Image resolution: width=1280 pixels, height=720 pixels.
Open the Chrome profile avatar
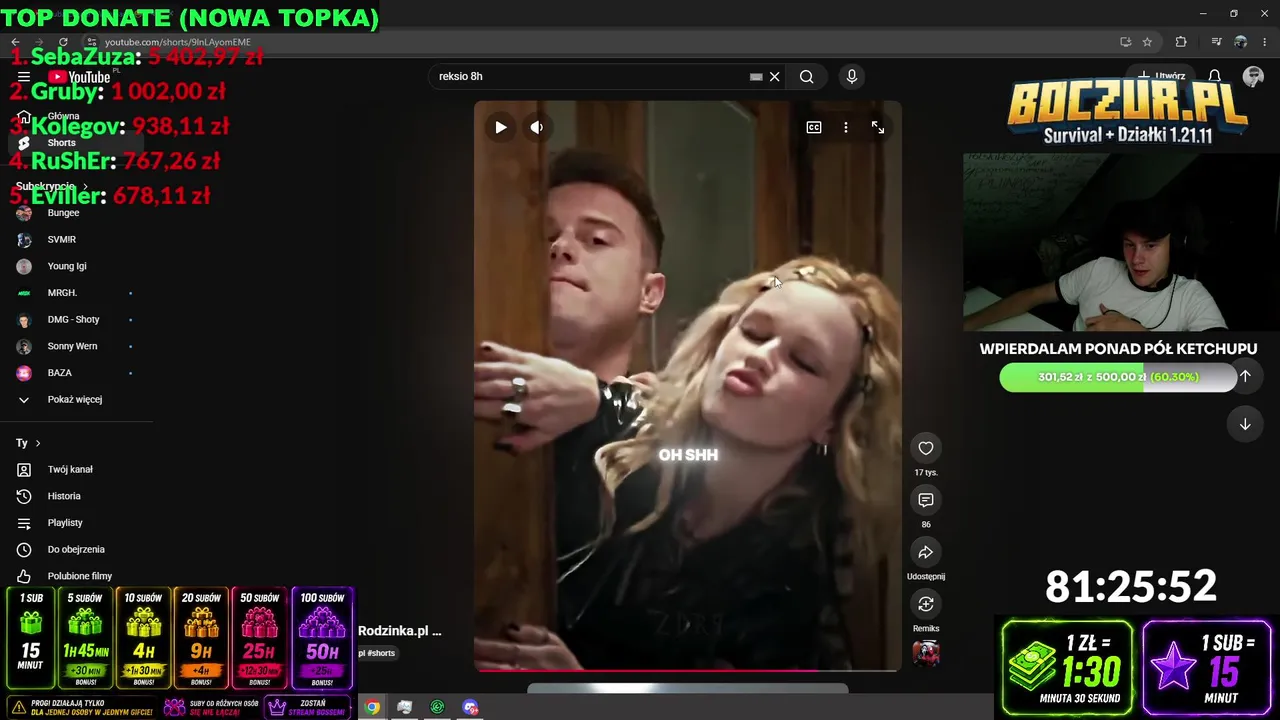pos(1241,42)
